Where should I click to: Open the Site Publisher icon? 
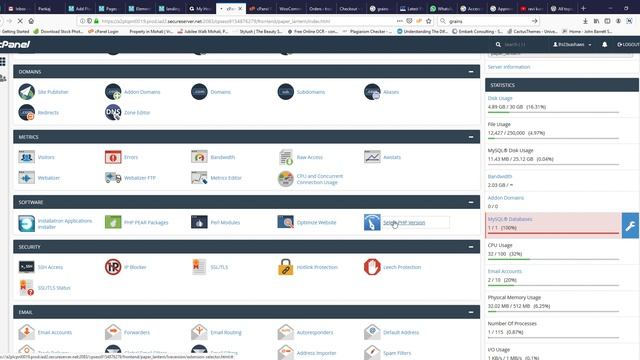point(27,91)
